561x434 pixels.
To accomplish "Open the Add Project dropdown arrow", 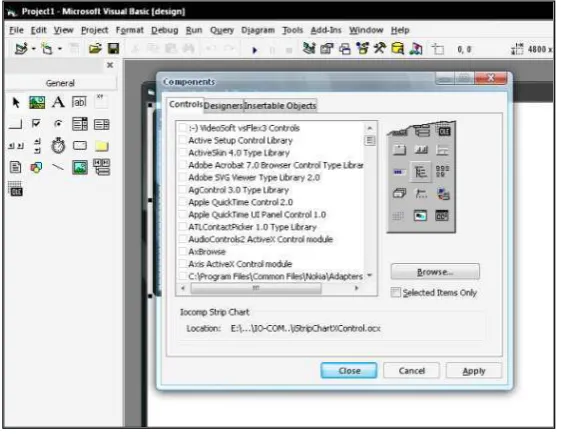I will (34, 49).
